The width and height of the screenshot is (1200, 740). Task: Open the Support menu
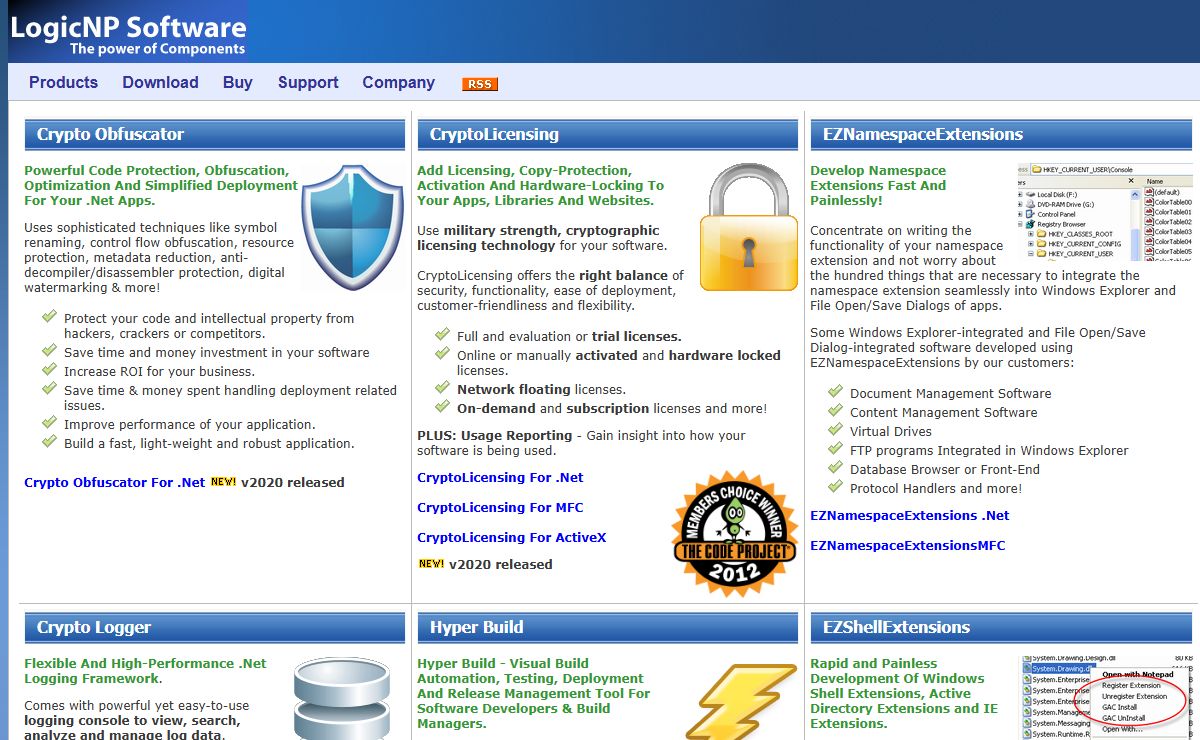(308, 82)
